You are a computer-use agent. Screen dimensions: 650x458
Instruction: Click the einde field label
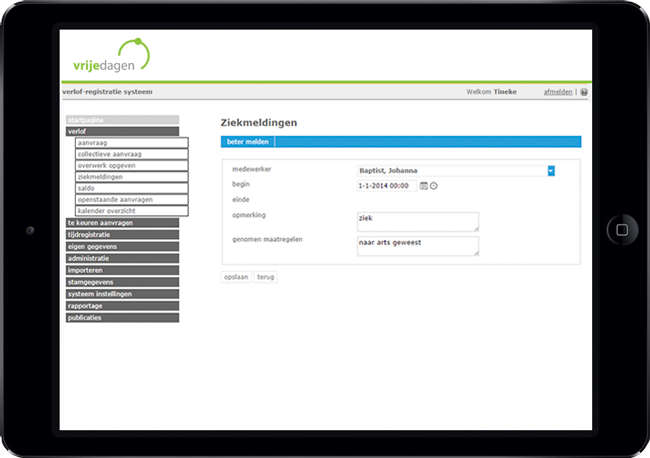(241, 200)
